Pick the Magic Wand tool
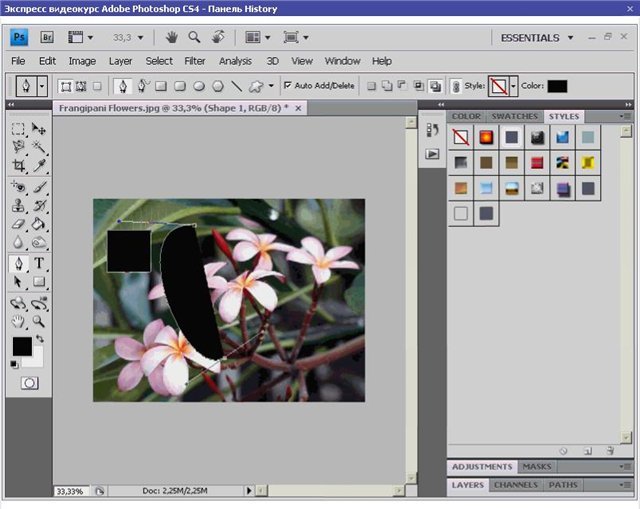Image resolution: width=640 pixels, height=509 pixels. (x=39, y=147)
